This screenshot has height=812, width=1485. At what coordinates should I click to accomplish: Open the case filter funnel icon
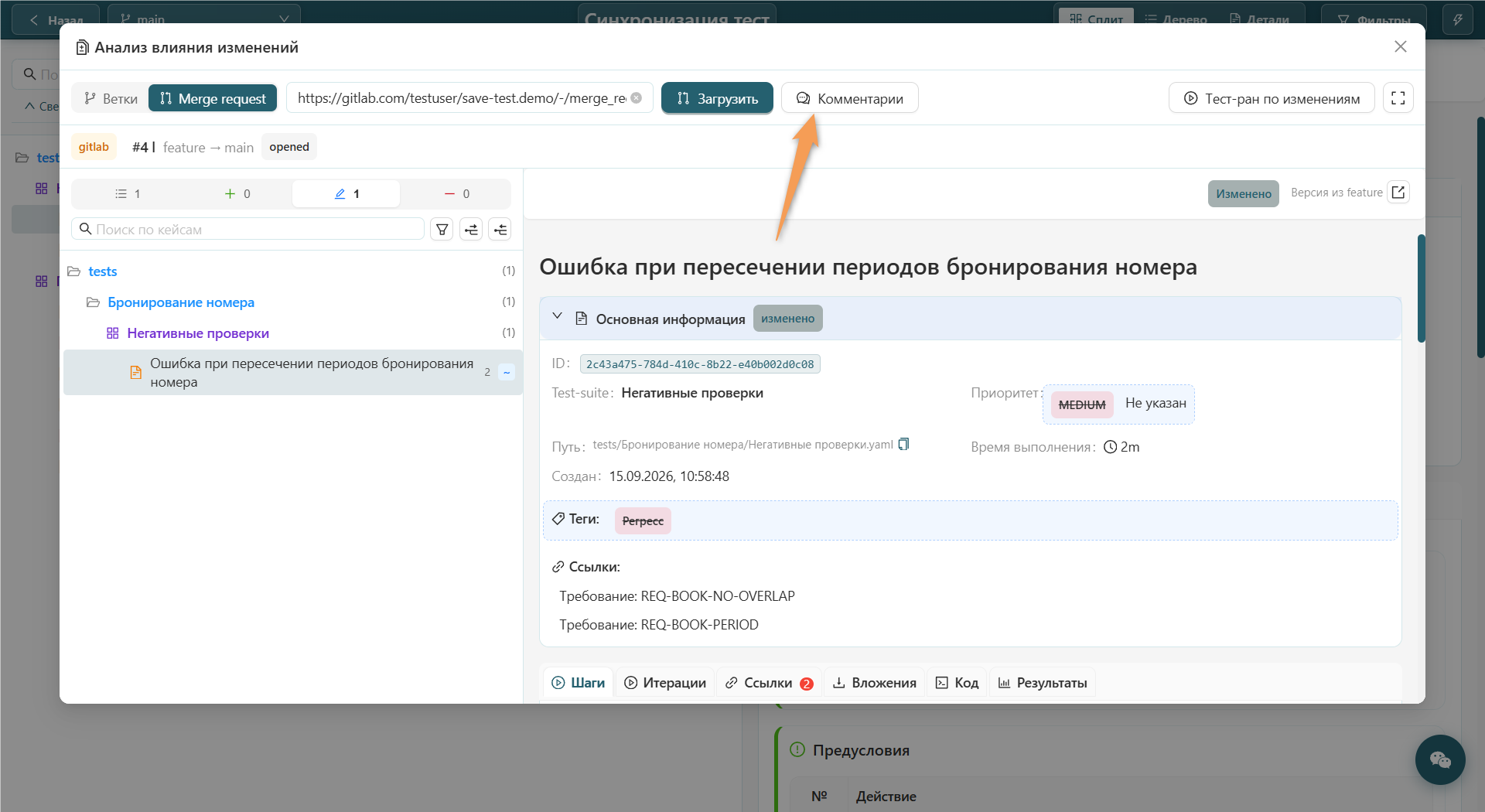(442, 229)
